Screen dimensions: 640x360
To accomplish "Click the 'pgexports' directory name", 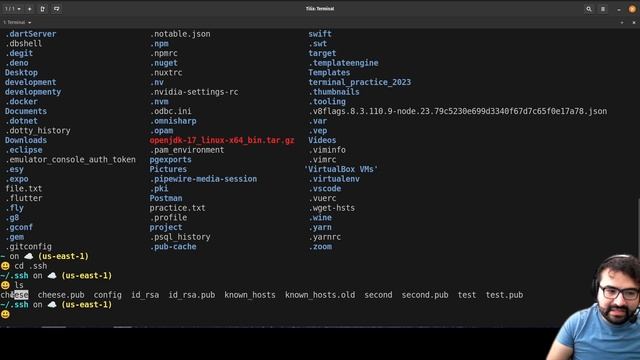I will 171,159.
